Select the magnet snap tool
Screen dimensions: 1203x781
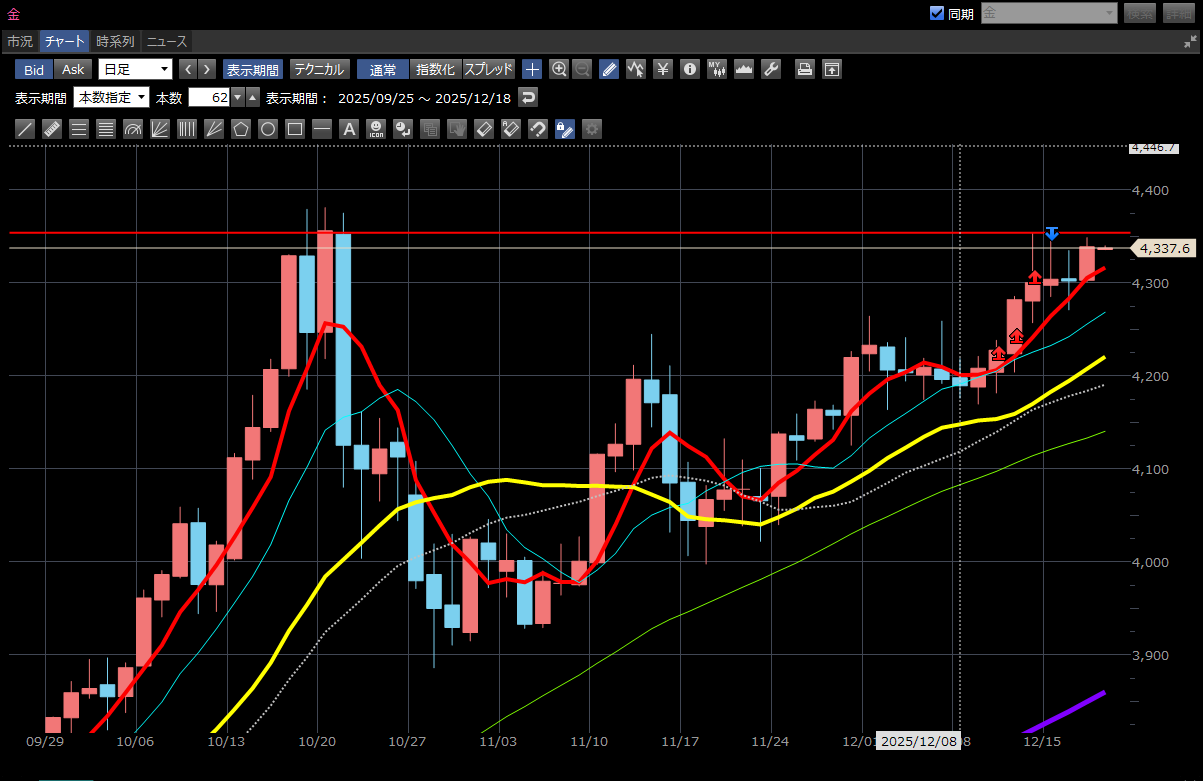tap(537, 129)
